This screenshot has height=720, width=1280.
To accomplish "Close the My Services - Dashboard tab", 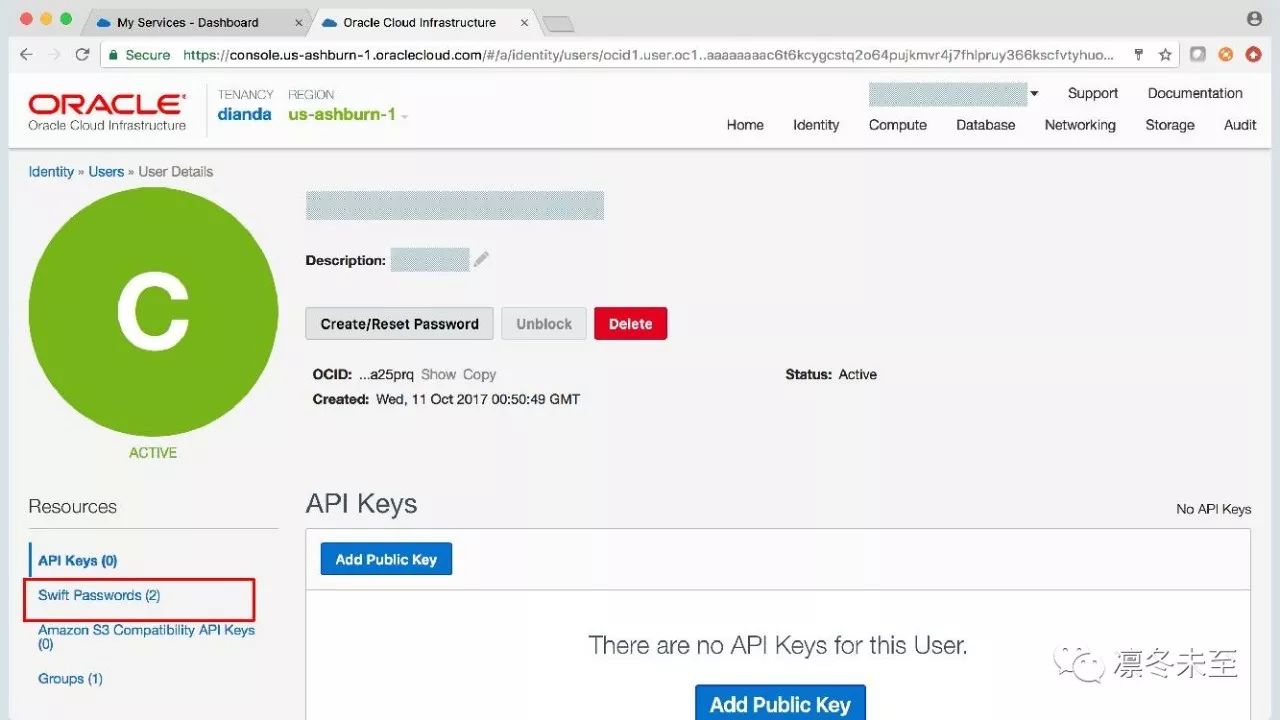I will click(x=298, y=22).
